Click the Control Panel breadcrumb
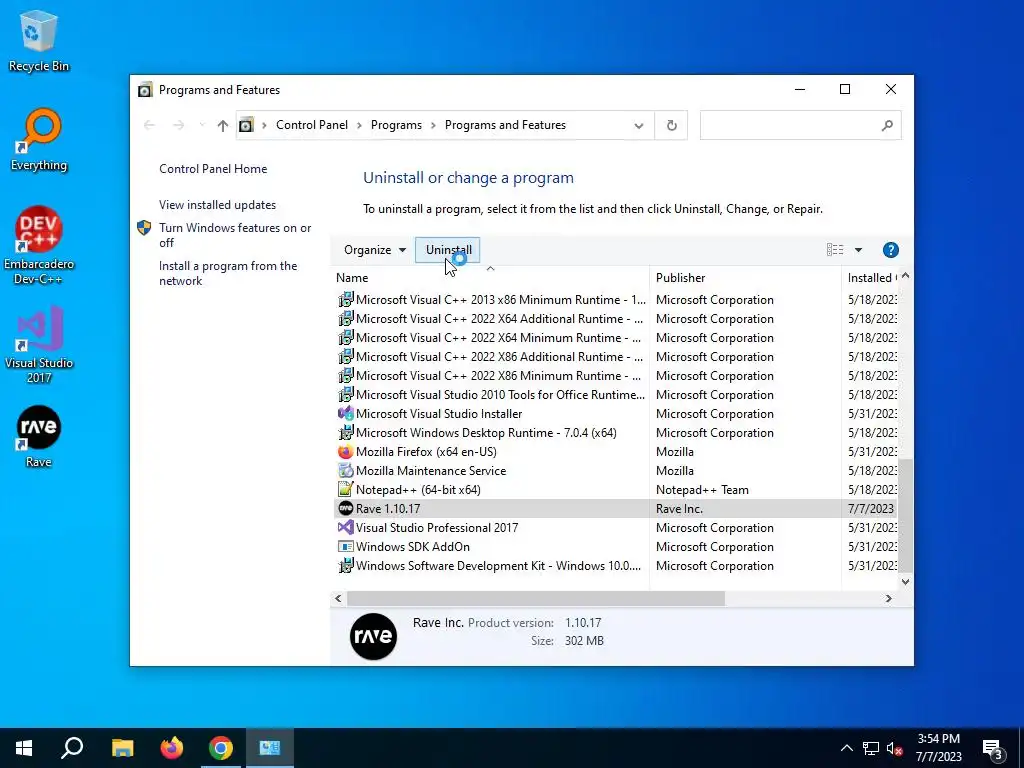This screenshot has height=768, width=1024. coord(312,125)
